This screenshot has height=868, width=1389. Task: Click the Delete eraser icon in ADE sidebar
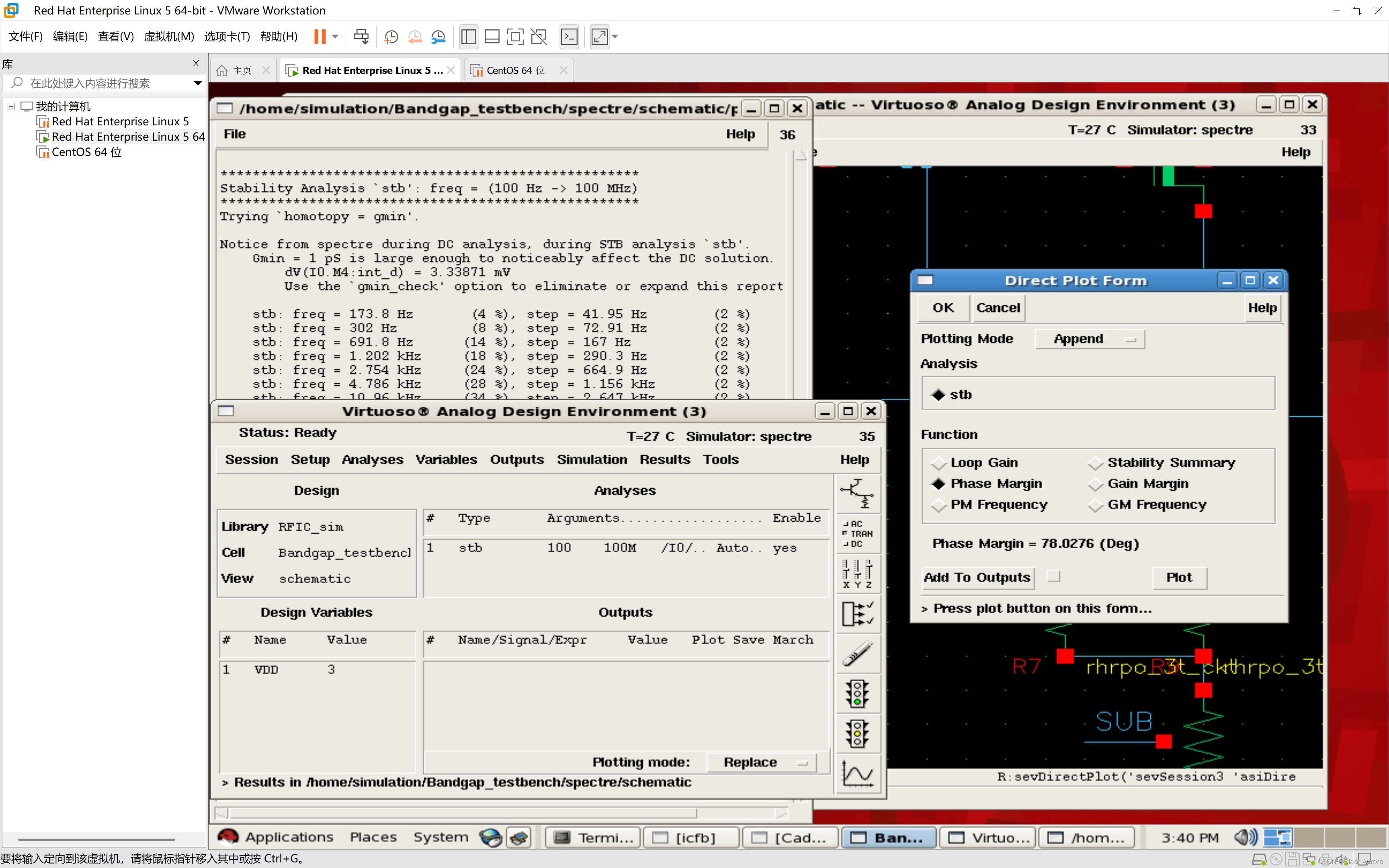click(857, 653)
